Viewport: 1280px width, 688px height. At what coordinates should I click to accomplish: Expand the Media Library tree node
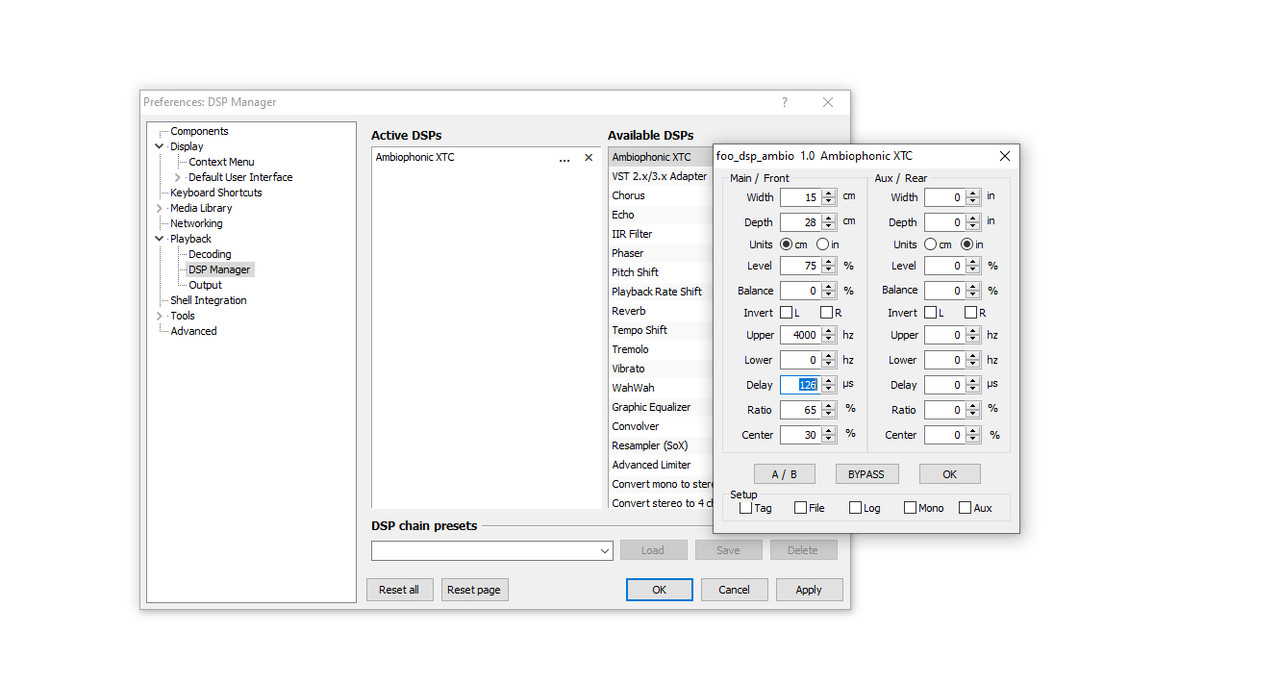159,208
